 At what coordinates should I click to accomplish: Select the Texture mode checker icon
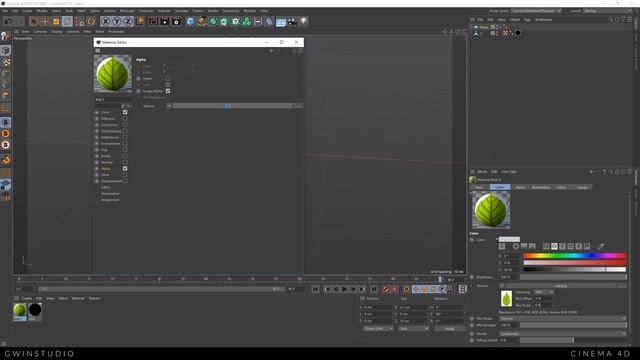(x=6, y=62)
